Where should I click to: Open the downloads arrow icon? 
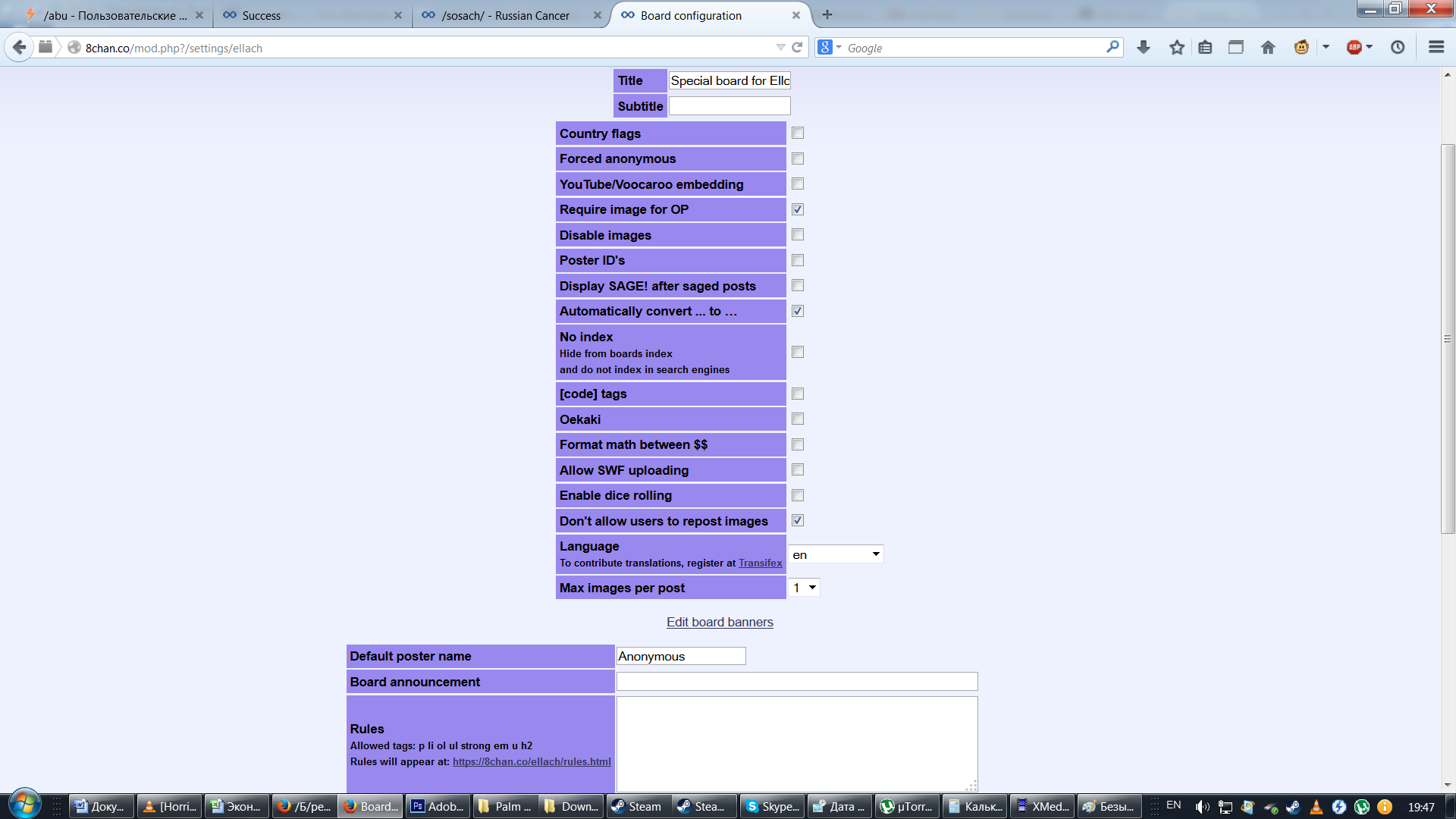[x=1144, y=47]
